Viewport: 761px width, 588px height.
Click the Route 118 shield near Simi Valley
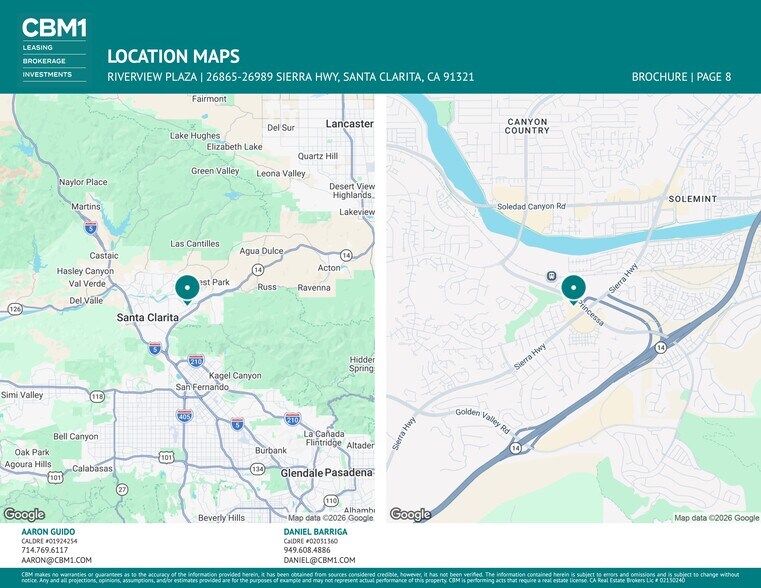(x=97, y=397)
